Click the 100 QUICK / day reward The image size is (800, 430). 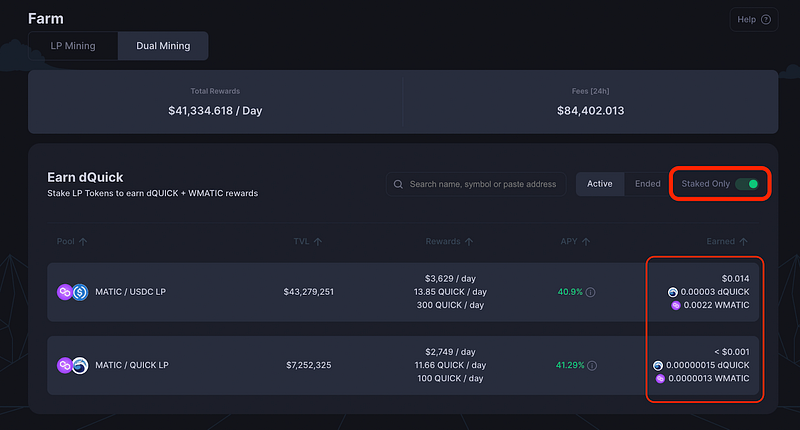[450, 378]
